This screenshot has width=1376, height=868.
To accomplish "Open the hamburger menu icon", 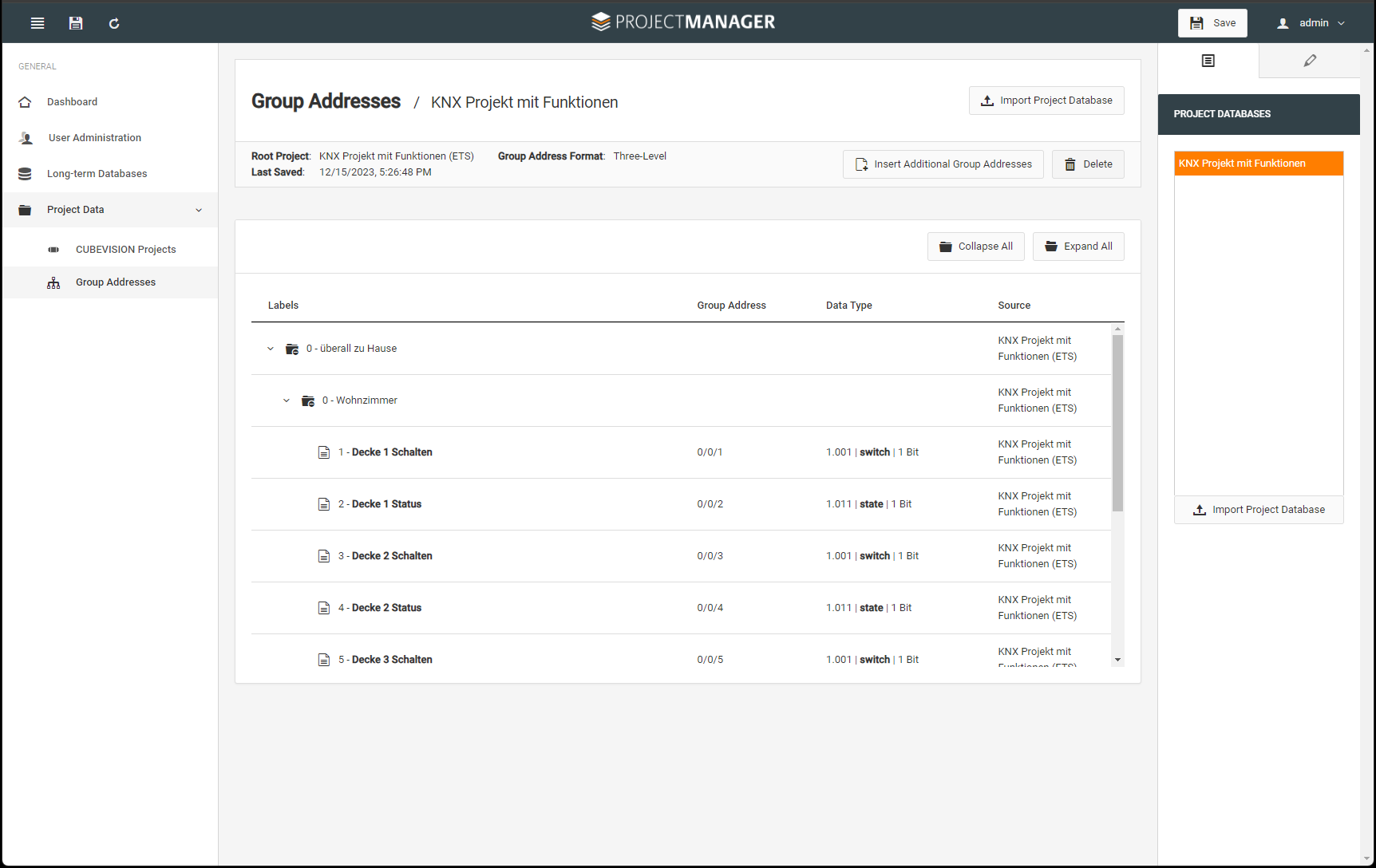I will 38,23.
